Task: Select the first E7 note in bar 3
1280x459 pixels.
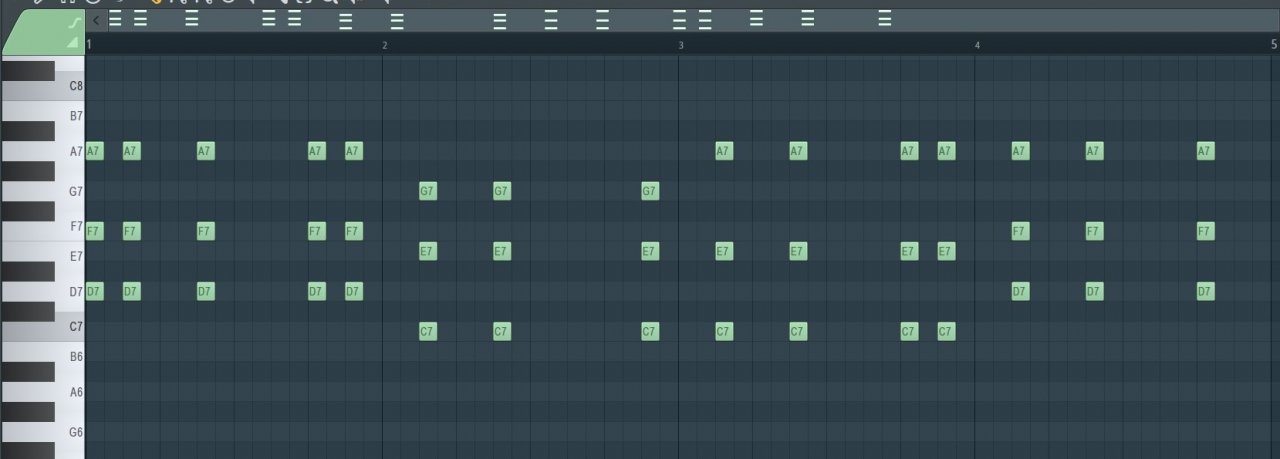Action: 724,251
